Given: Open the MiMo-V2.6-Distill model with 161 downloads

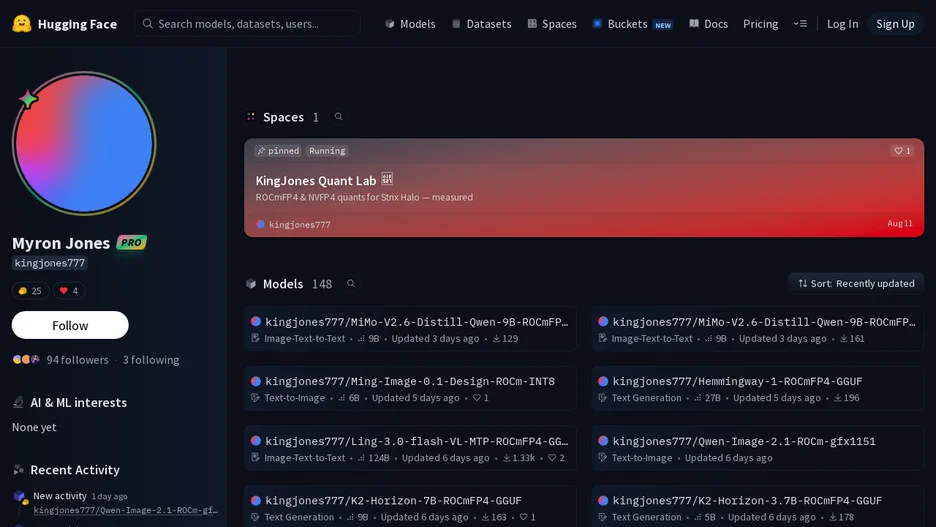Looking at the screenshot, I should coord(758,329).
